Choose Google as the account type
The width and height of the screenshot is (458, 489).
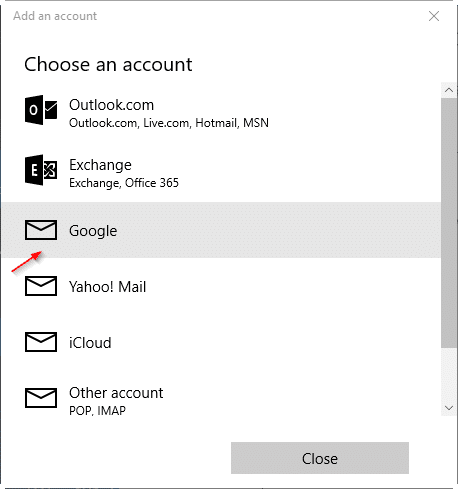point(221,230)
